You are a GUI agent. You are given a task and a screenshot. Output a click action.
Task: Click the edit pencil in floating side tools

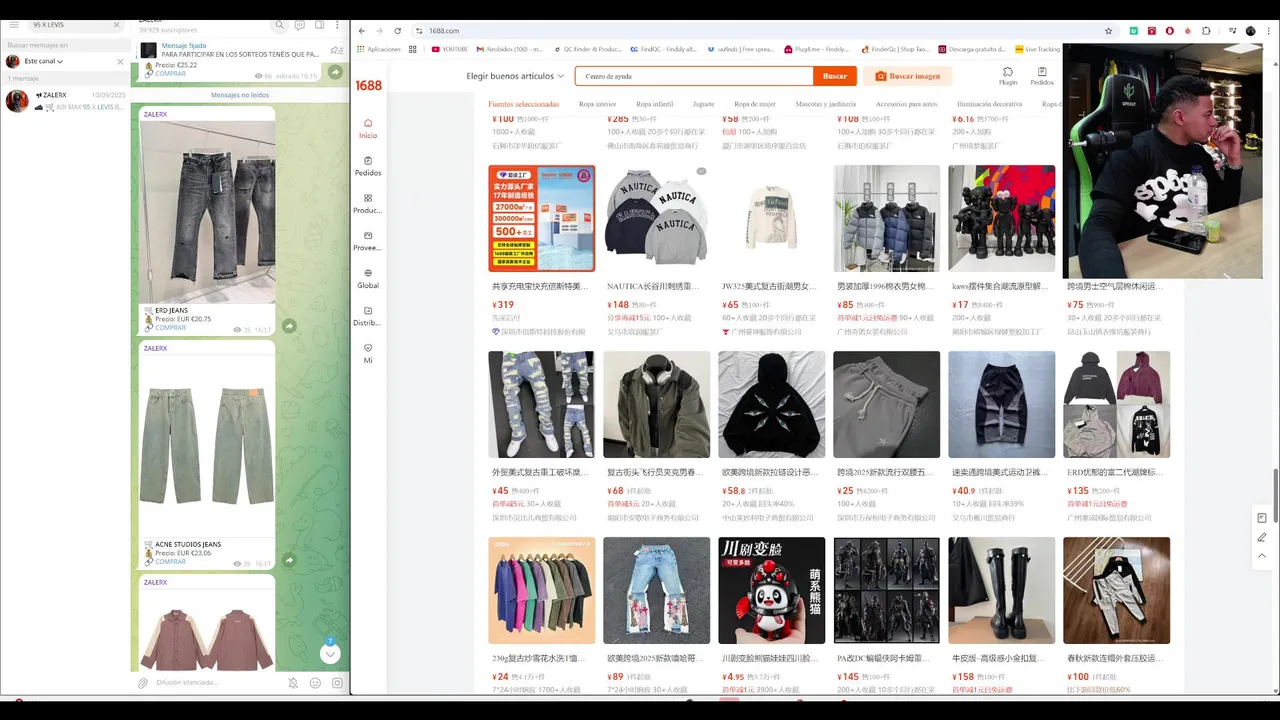(x=1262, y=537)
